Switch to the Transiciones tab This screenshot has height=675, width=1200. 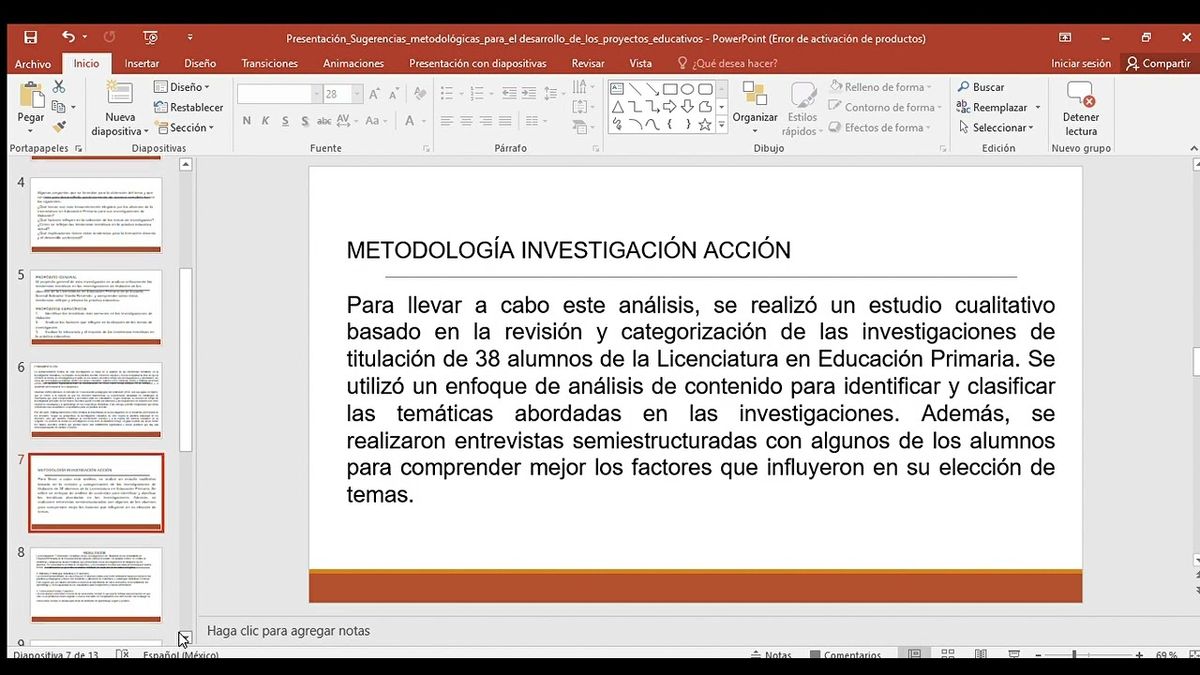[x=270, y=63]
